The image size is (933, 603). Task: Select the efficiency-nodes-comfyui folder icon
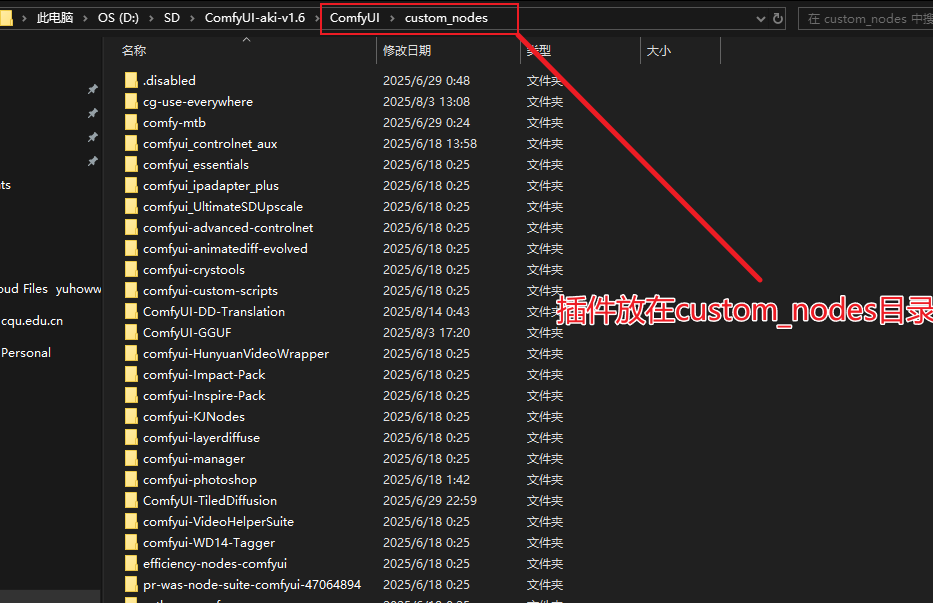coord(132,564)
